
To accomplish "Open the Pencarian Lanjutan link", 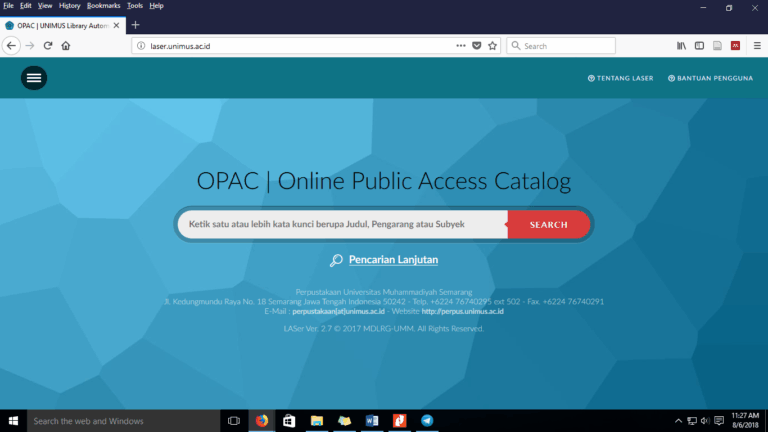I will 393,260.
